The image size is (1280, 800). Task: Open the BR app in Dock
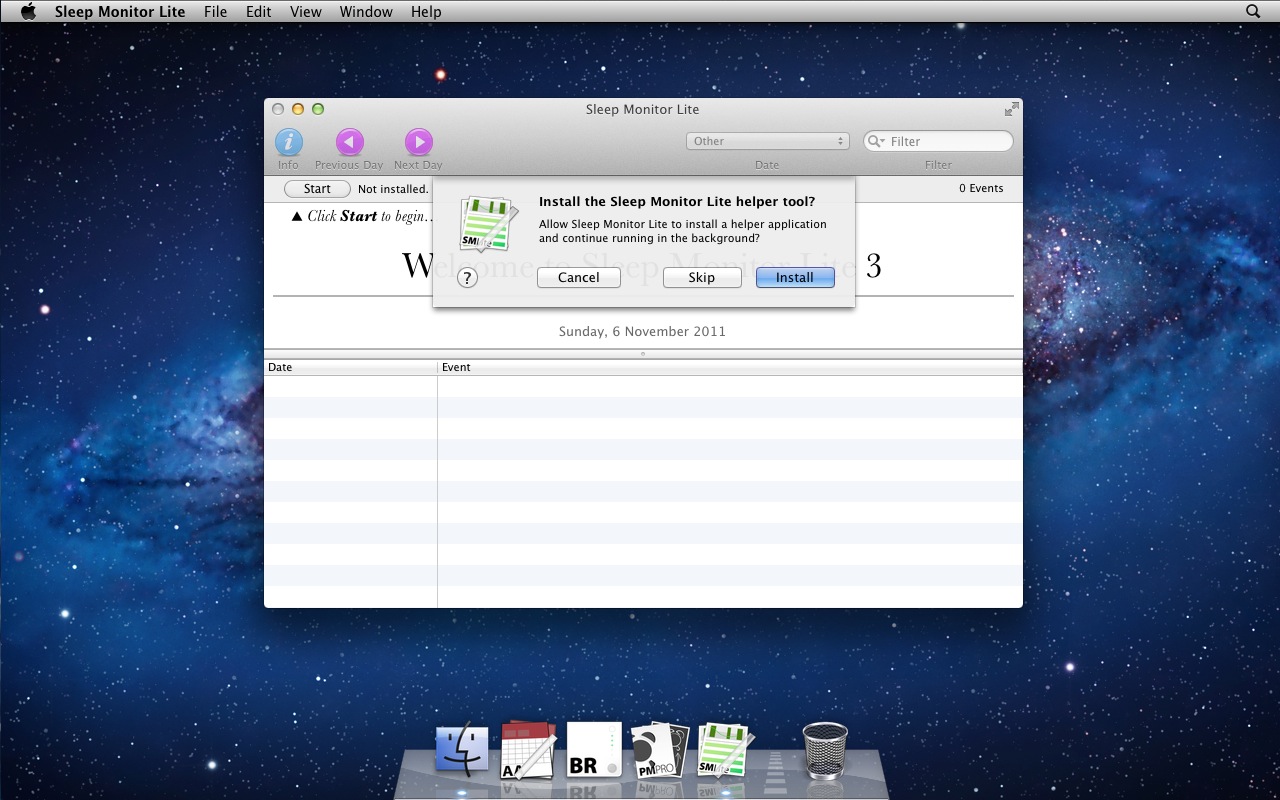(594, 750)
